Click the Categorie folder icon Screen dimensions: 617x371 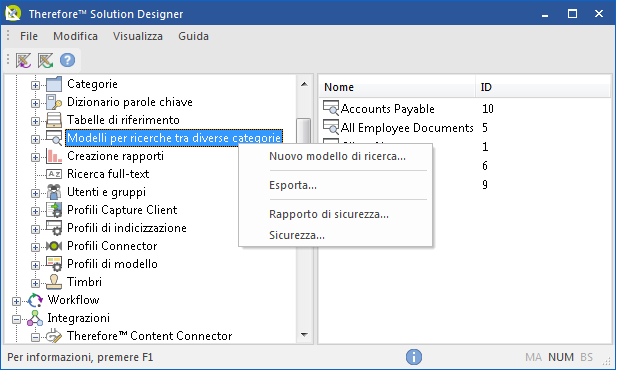[54, 84]
